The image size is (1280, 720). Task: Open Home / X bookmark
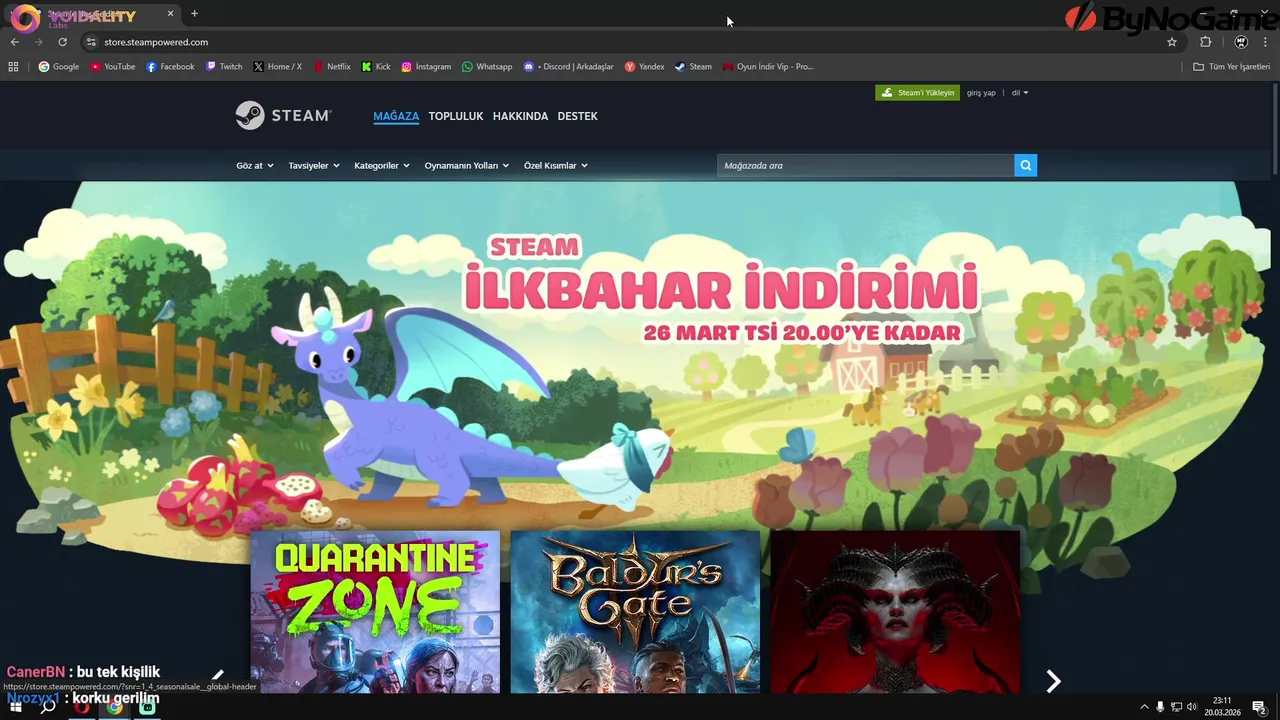pos(278,67)
